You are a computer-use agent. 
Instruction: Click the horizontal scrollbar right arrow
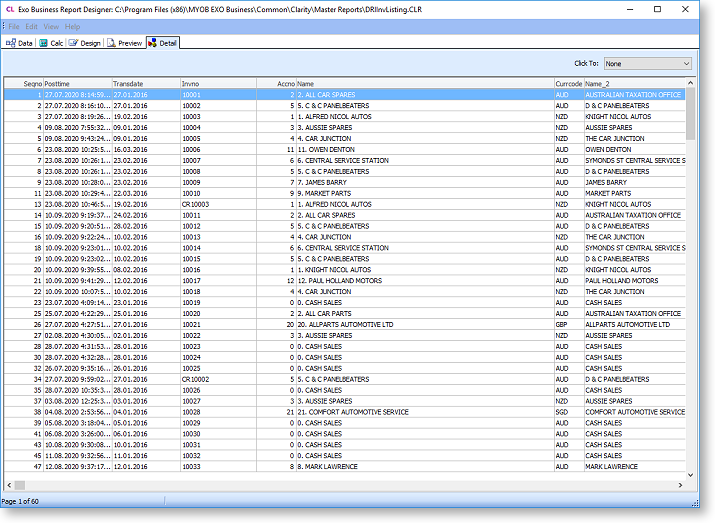680,485
